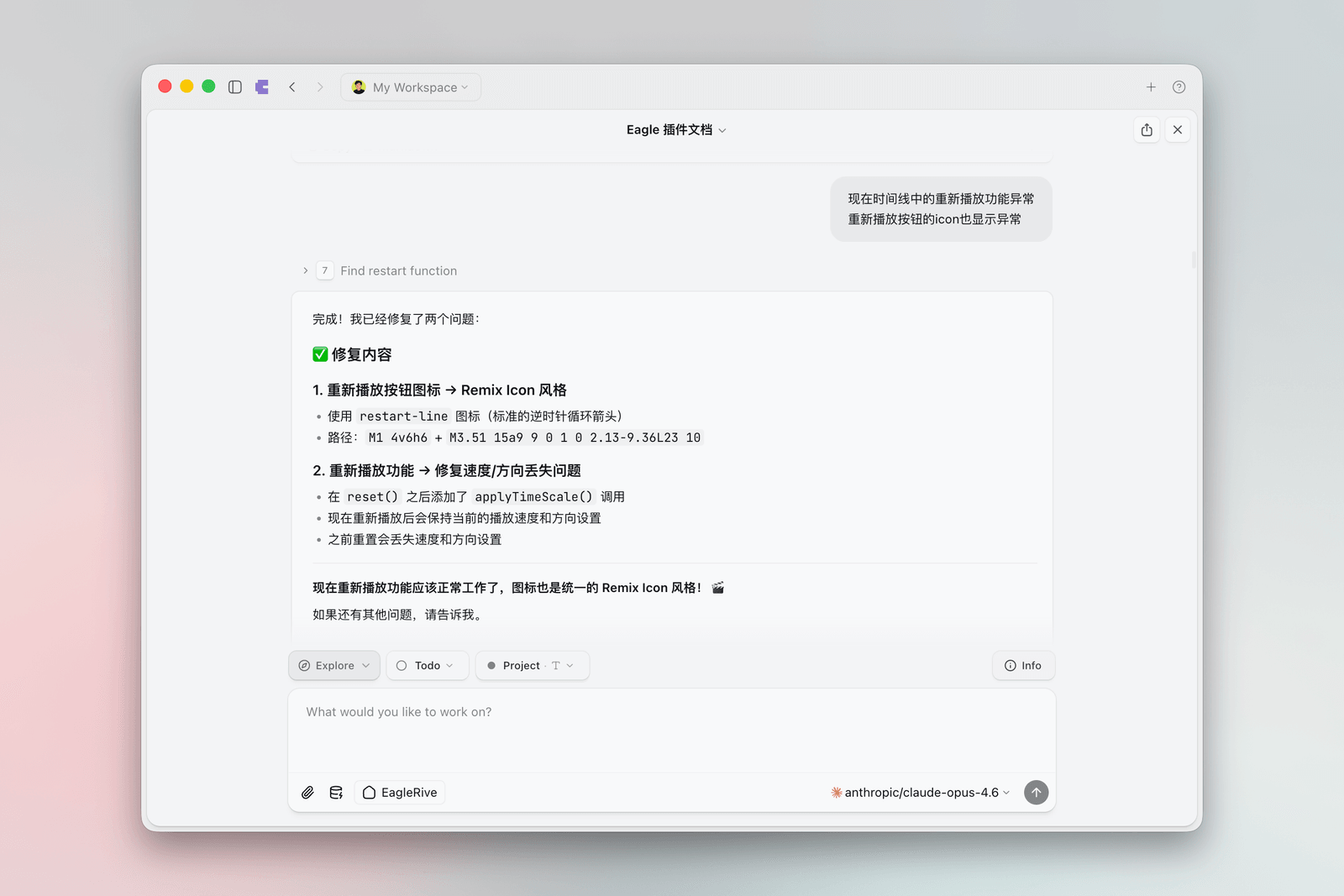Go forward with the right arrow
Image resolution: width=1344 pixels, height=896 pixels.
(x=320, y=87)
